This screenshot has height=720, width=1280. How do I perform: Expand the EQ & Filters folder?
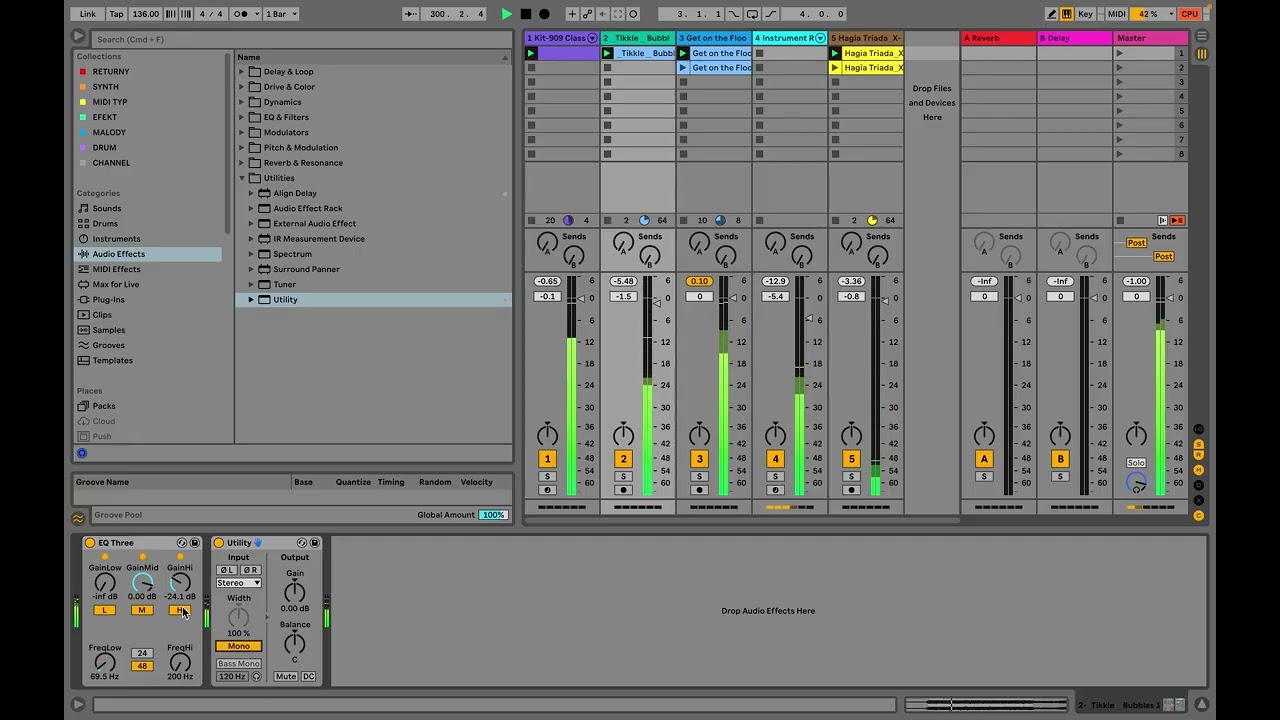pyautogui.click(x=242, y=117)
